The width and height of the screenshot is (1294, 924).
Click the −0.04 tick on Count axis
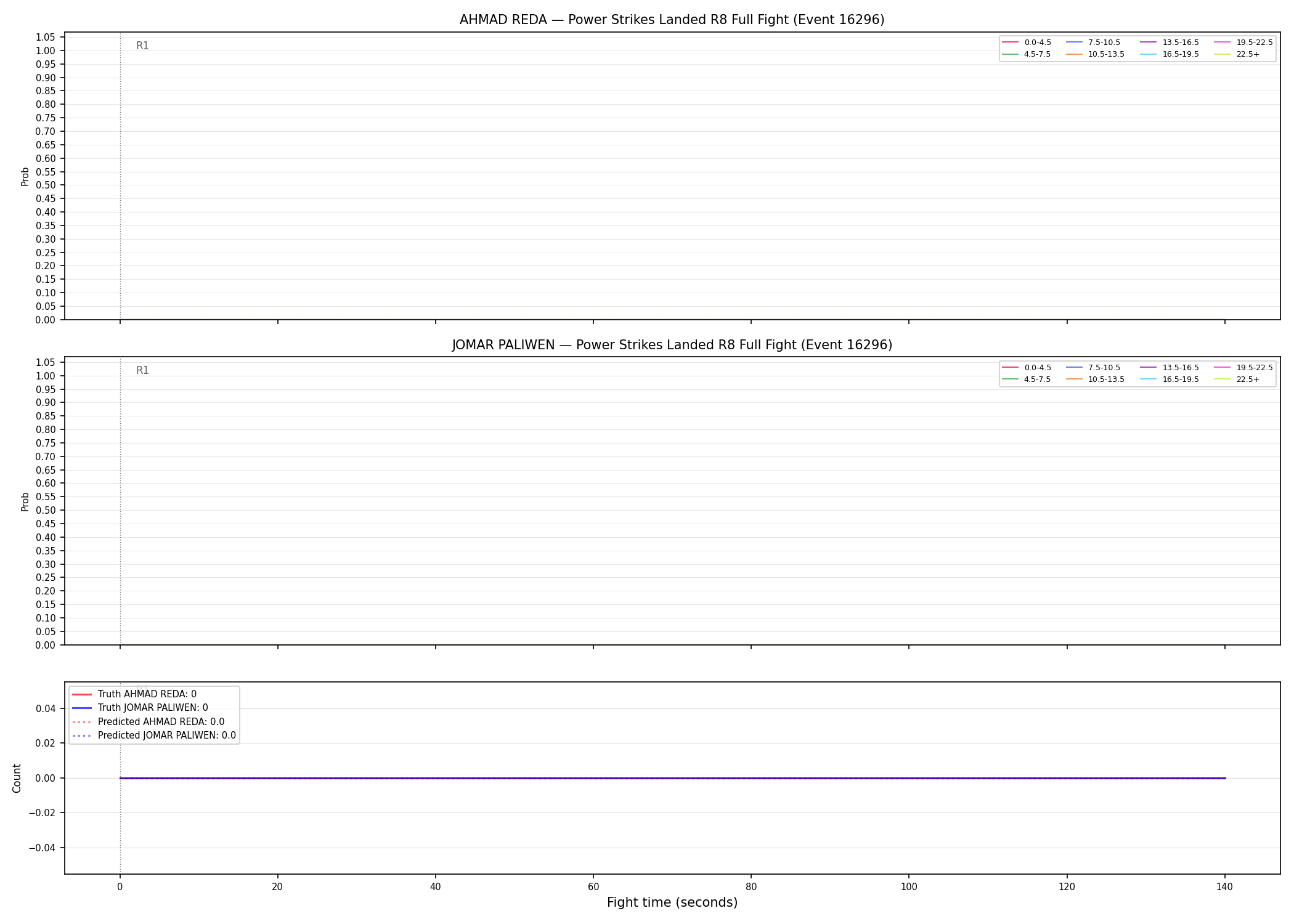click(x=42, y=848)
